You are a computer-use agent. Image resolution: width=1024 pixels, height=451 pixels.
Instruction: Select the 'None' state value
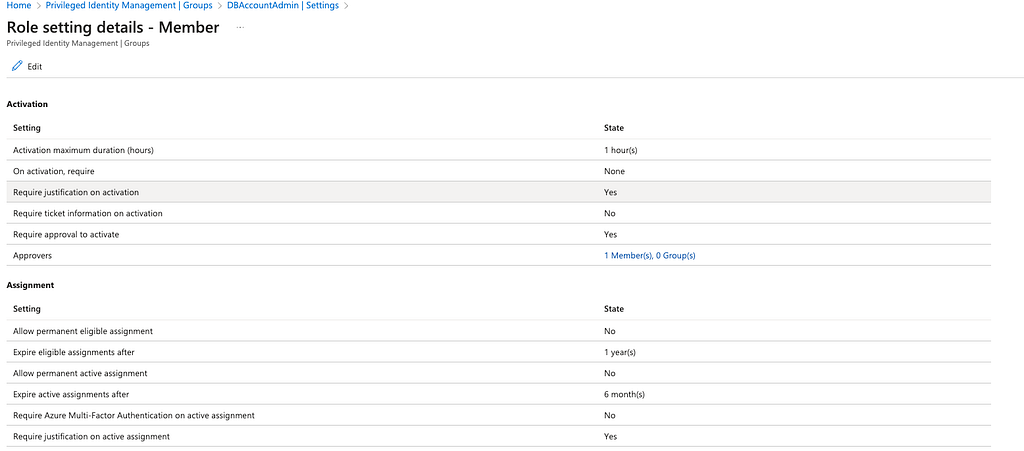click(x=615, y=171)
